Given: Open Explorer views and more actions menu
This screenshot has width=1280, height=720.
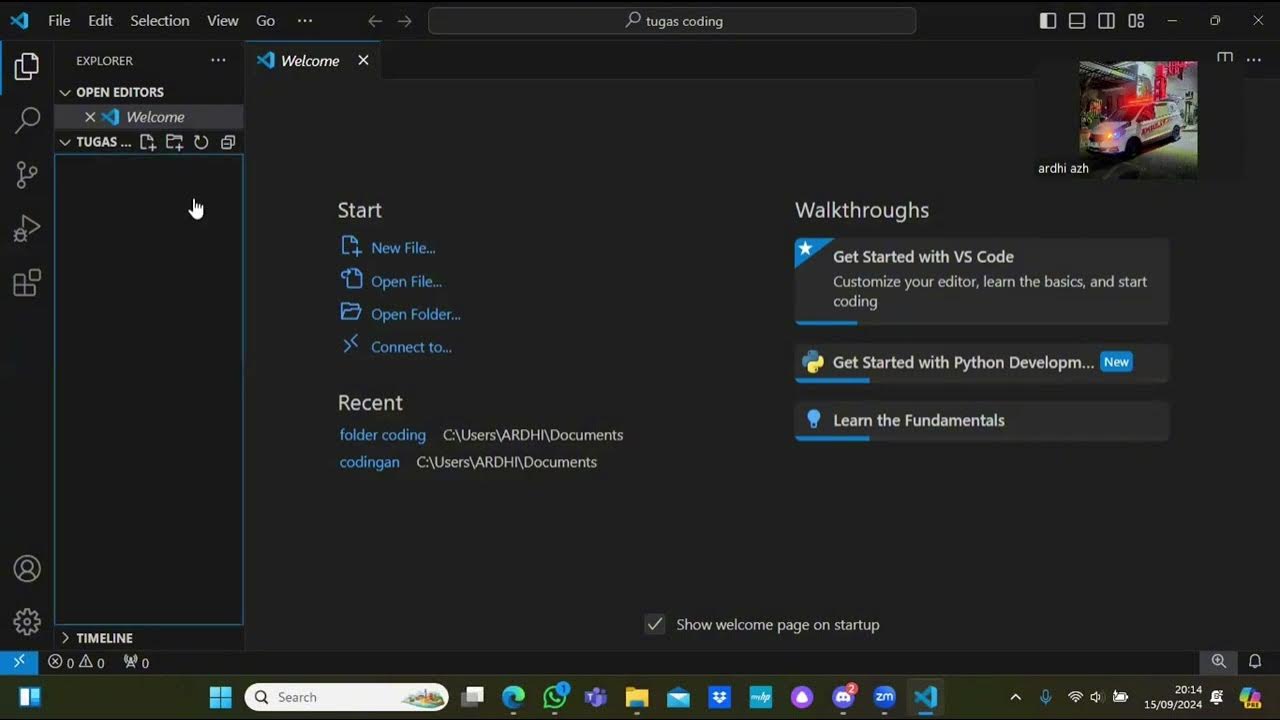Looking at the screenshot, I should (x=218, y=60).
